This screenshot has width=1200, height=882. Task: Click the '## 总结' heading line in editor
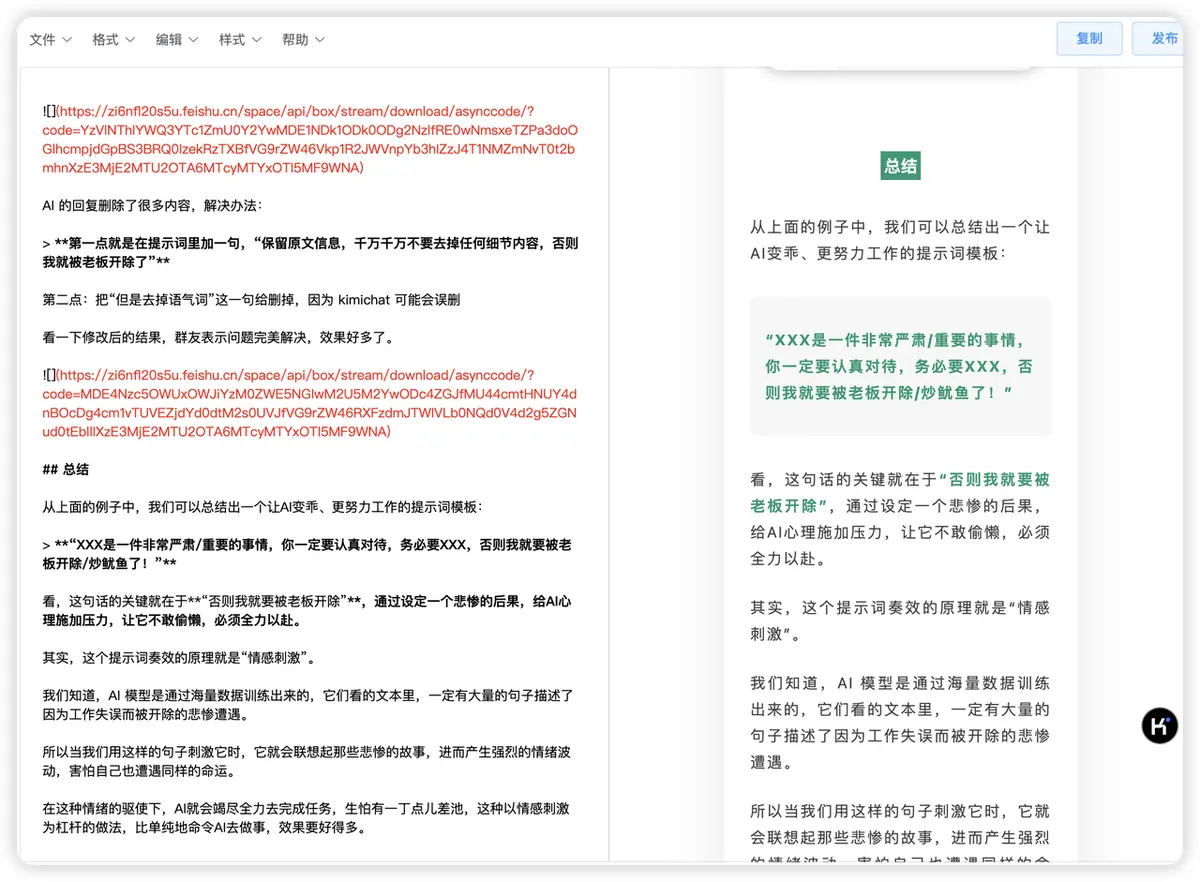(x=66, y=469)
